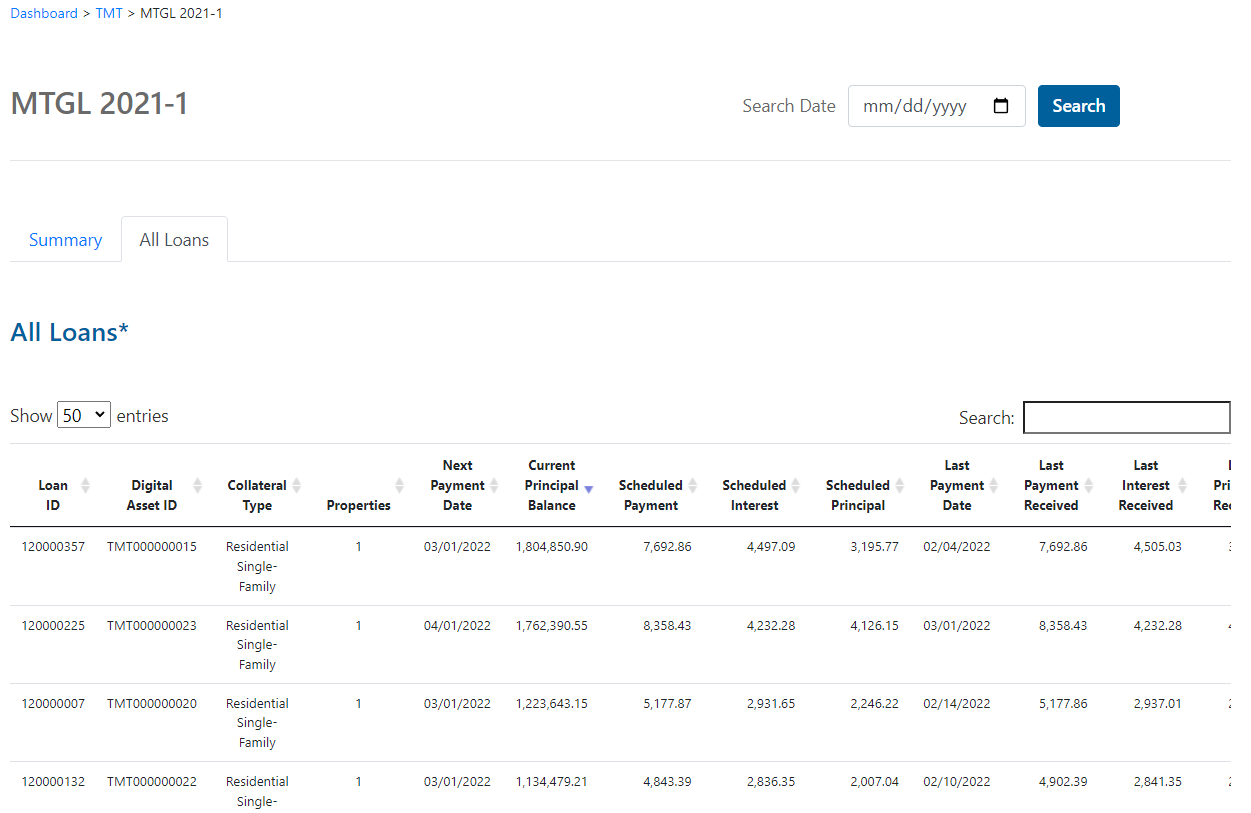The image size is (1251, 813).
Task: Sort table by Digital Asset ID arrows
Action: click(197, 486)
